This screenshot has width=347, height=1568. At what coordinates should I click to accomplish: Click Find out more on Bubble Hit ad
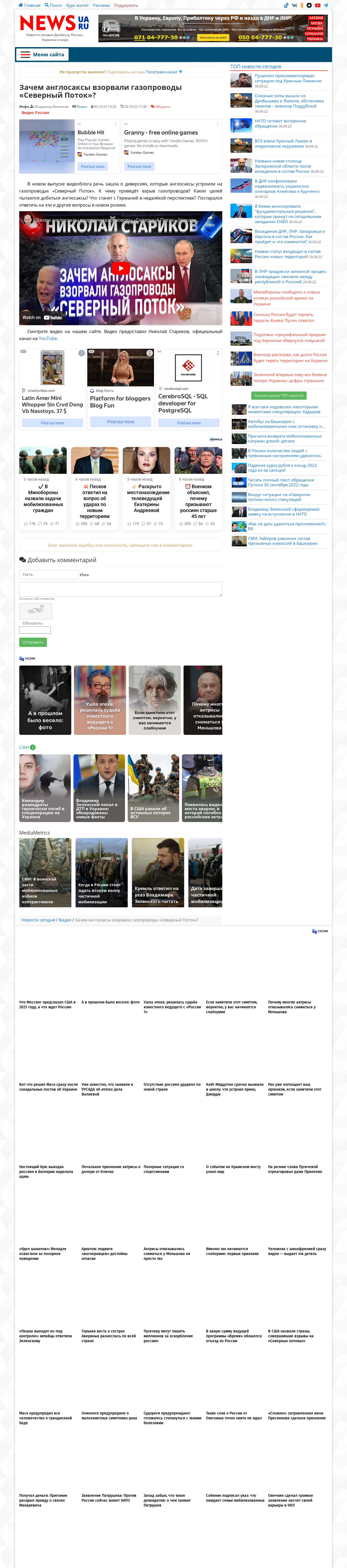[x=93, y=166]
